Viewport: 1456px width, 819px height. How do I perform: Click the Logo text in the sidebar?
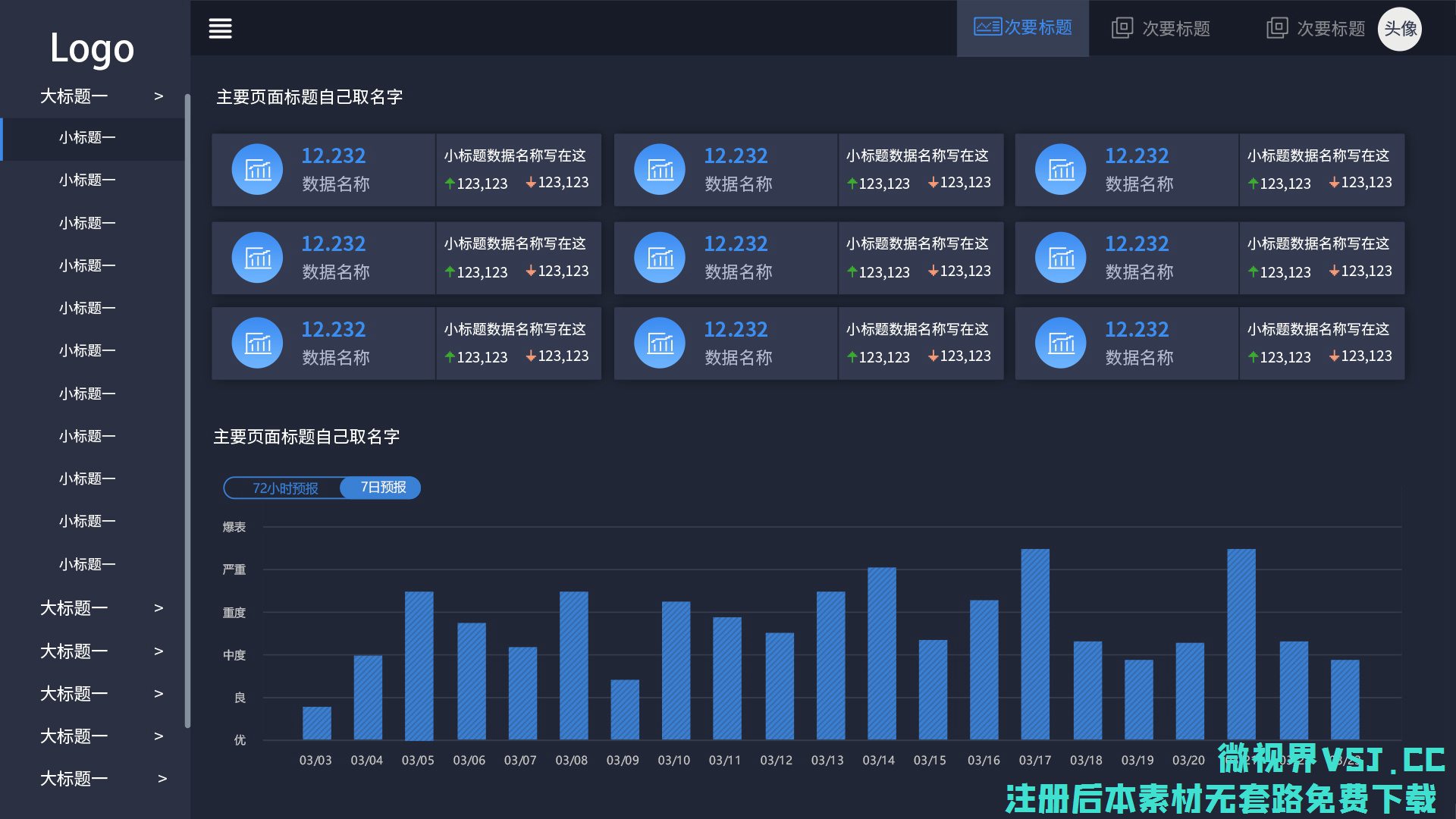click(92, 49)
